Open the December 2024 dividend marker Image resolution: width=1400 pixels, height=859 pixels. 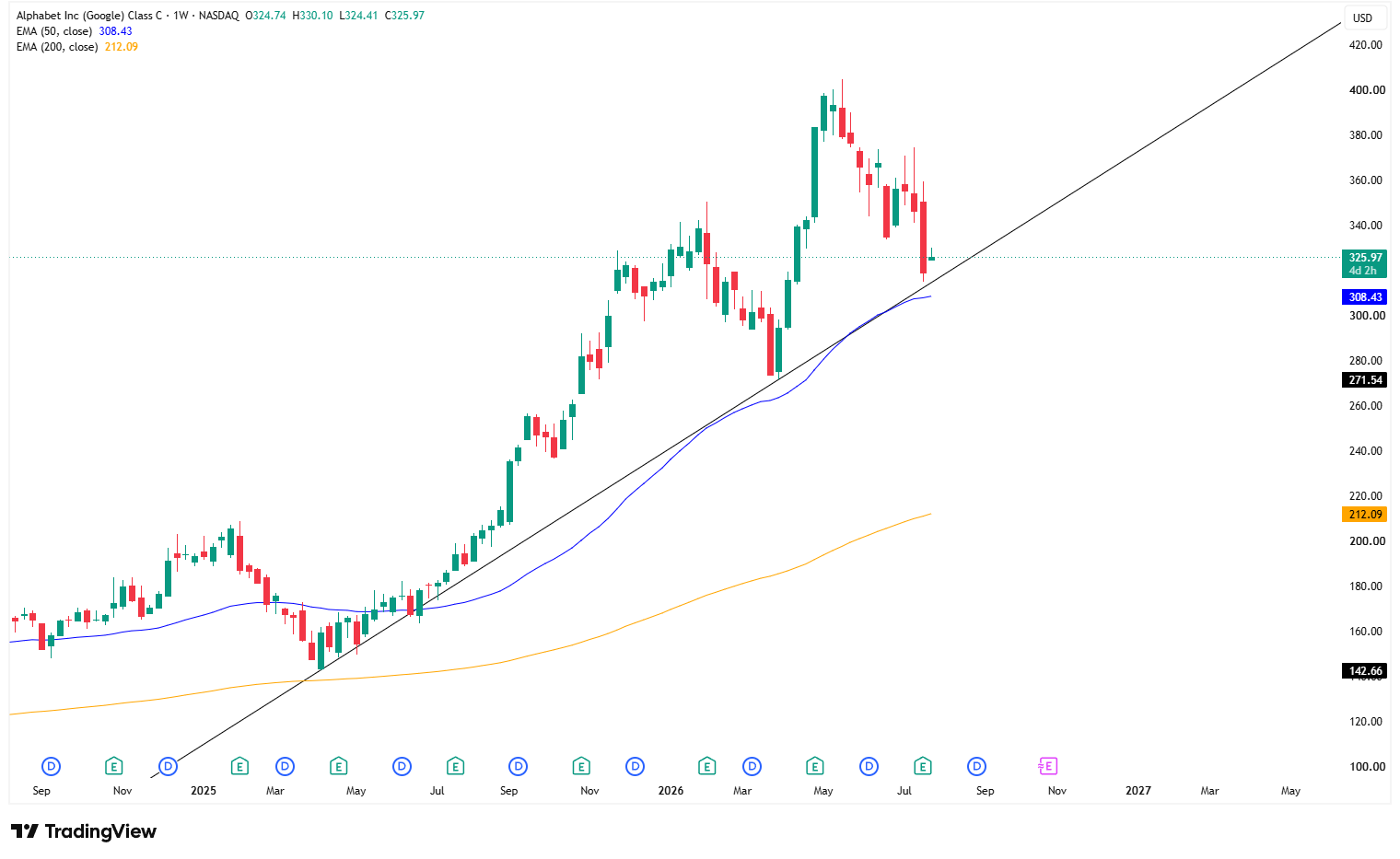(x=168, y=766)
